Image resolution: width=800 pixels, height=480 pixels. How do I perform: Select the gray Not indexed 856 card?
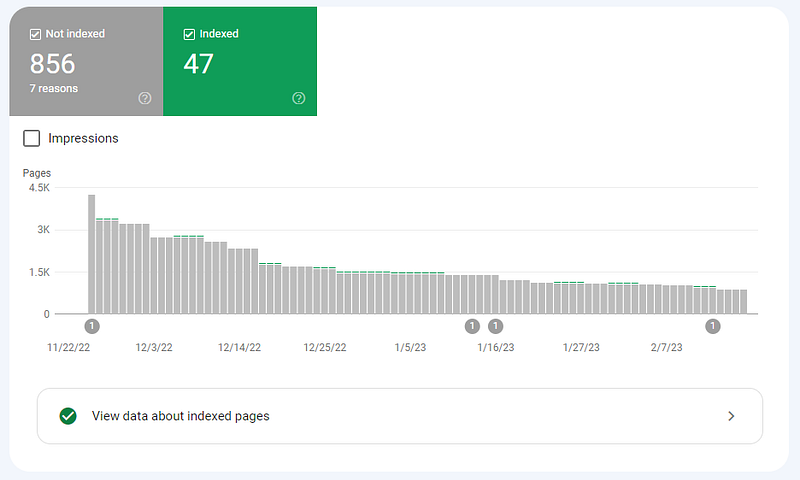(x=86, y=61)
